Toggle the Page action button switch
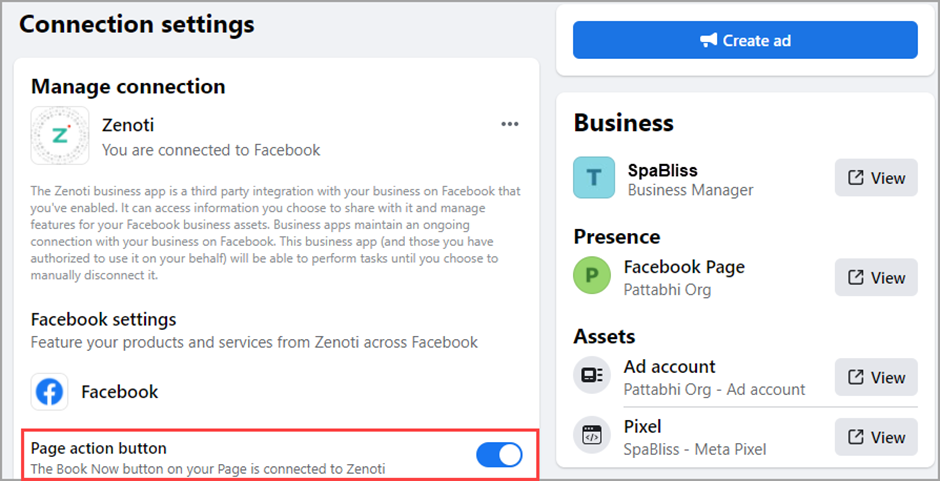940x481 pixels. point(499,455)
